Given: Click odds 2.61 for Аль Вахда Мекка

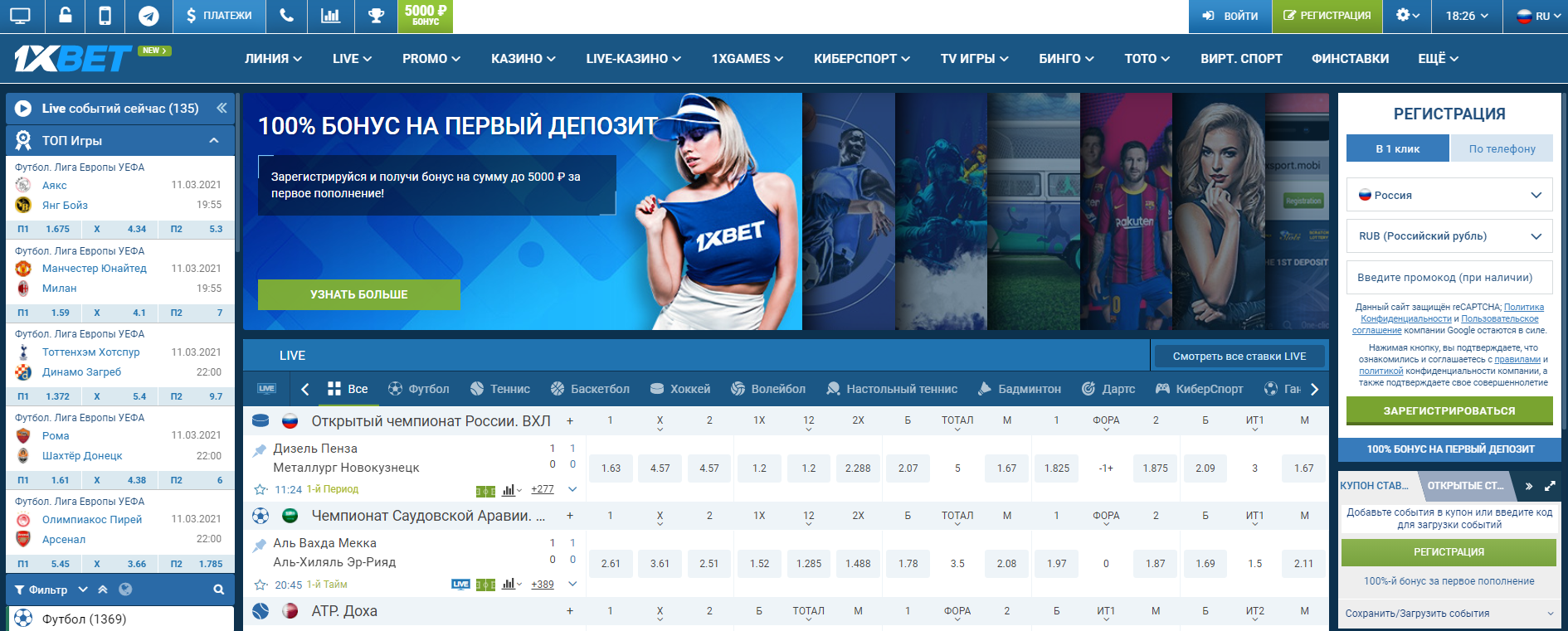Looking at the screenshot, I should [x=611, y=564].
